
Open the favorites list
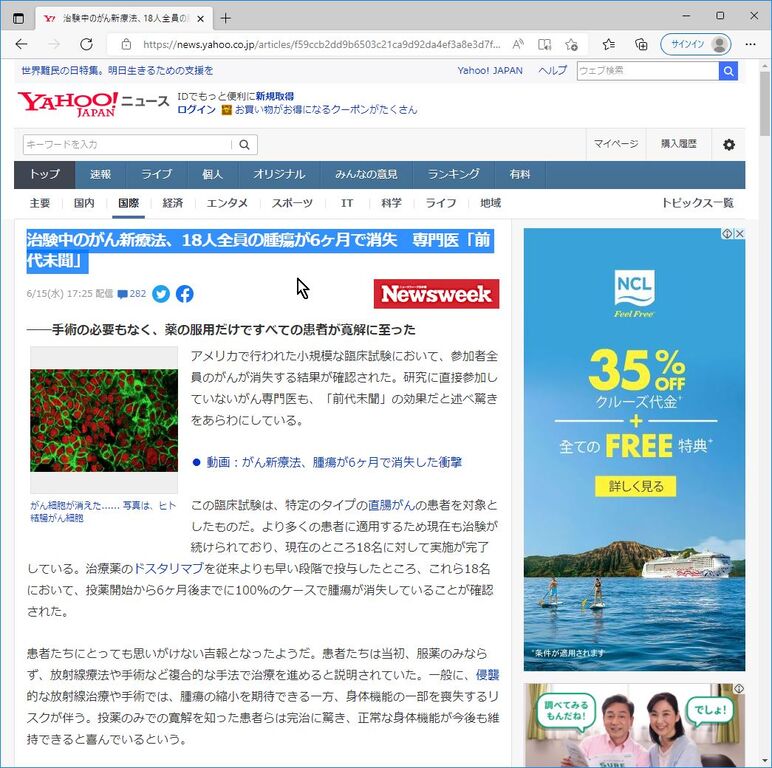pos(609,44)
